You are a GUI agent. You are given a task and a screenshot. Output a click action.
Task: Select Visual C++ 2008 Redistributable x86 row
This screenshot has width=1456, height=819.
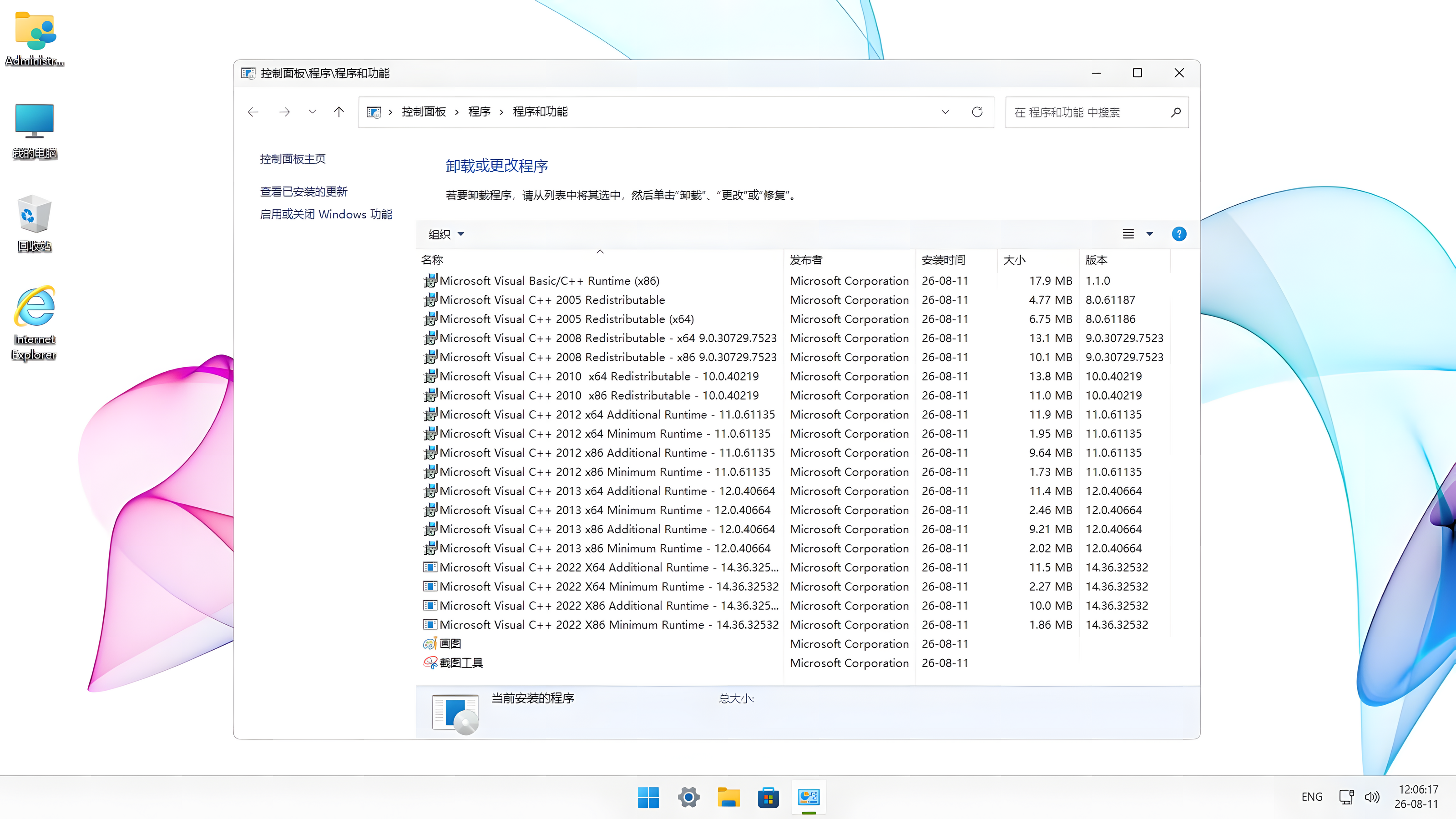794,357
